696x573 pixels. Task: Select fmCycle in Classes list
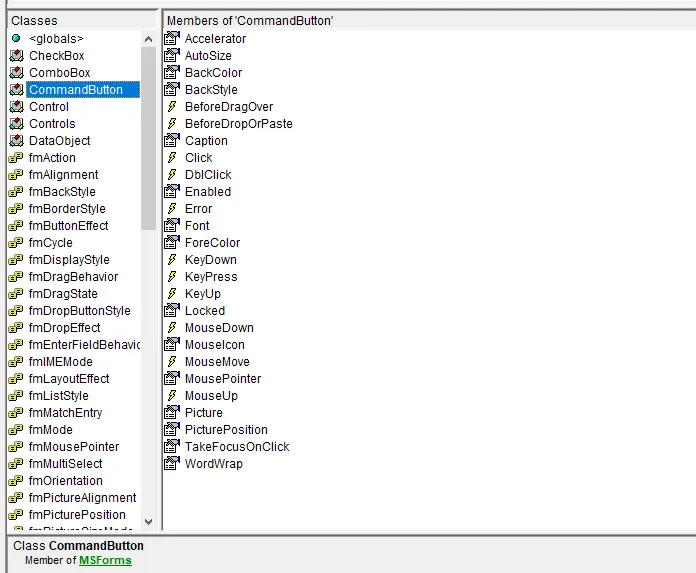pyautogui.click(x=51, y=243)
